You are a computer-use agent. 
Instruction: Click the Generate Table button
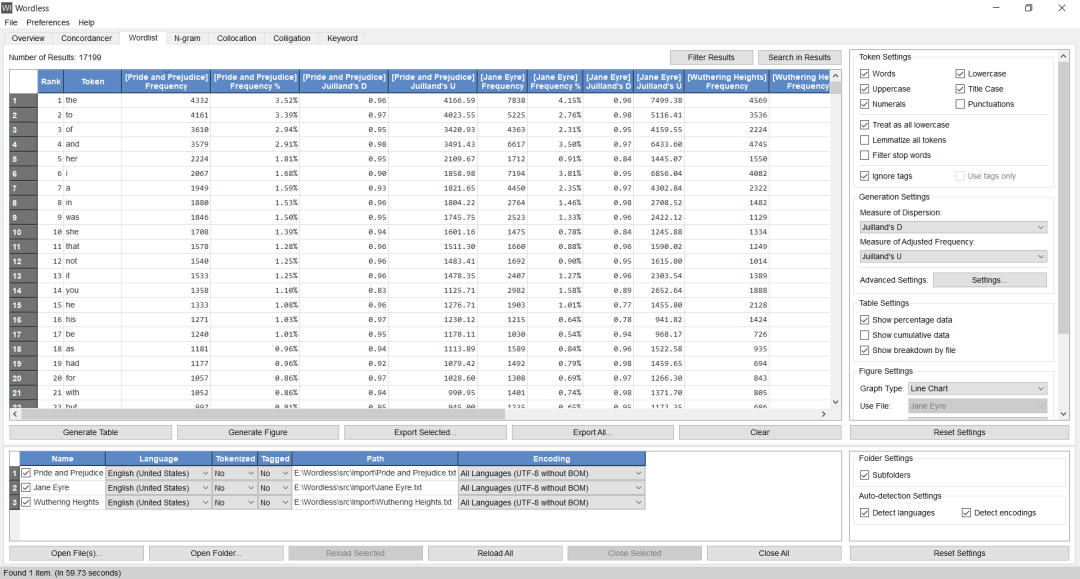[90, 432]
